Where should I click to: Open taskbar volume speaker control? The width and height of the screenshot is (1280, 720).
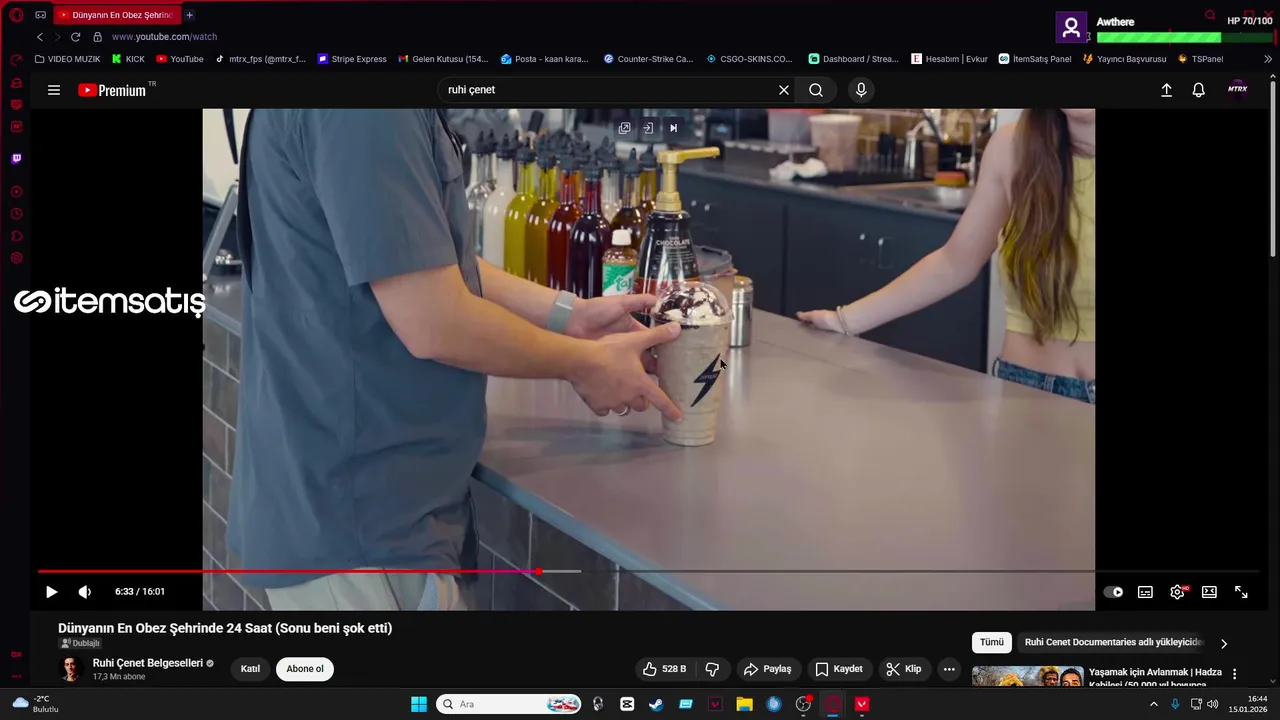(x=1212, y=704)
